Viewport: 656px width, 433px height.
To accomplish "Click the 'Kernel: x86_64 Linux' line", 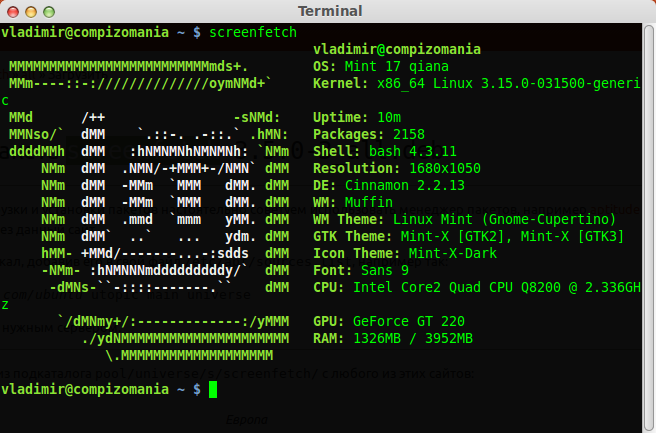I will click(477, 83).
